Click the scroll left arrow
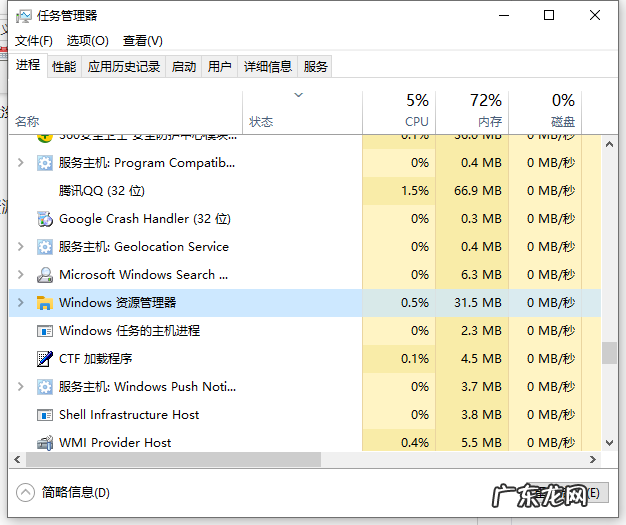626x525 pixels. (x=17, y=460)
